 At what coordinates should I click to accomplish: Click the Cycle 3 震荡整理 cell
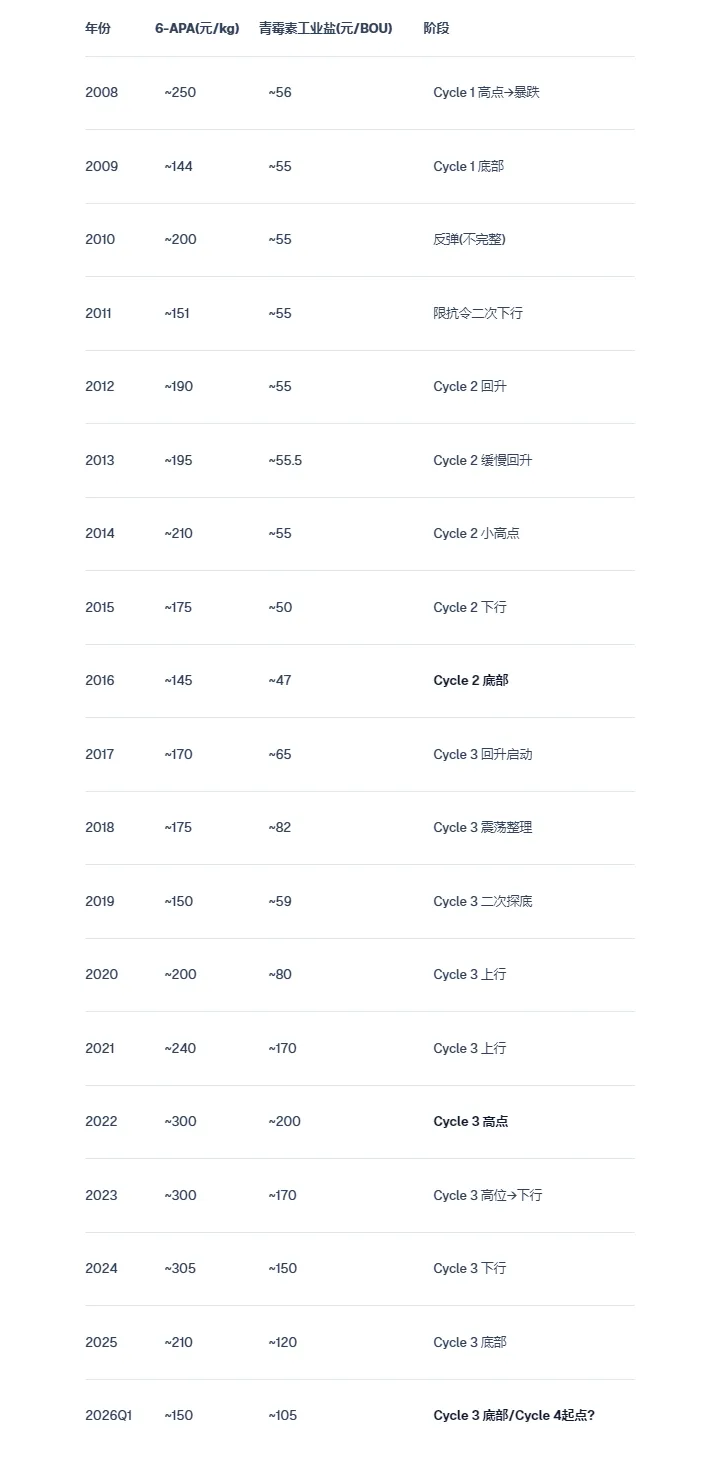[x=482, y=828]
